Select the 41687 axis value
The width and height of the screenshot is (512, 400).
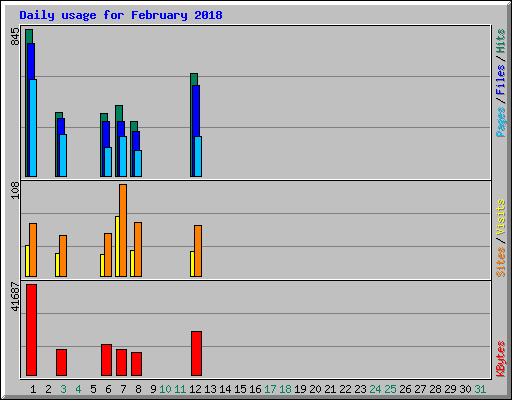click(x=15, y=296)
